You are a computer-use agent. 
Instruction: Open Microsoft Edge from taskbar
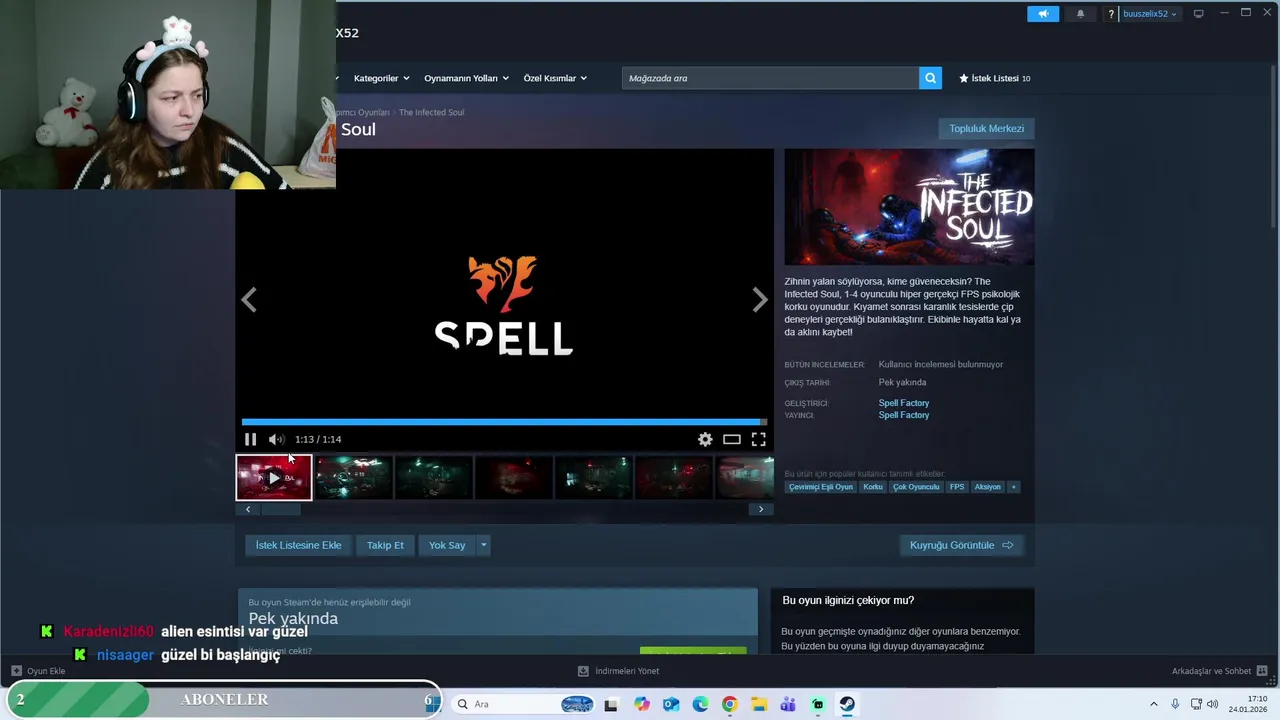pos(700,704)
